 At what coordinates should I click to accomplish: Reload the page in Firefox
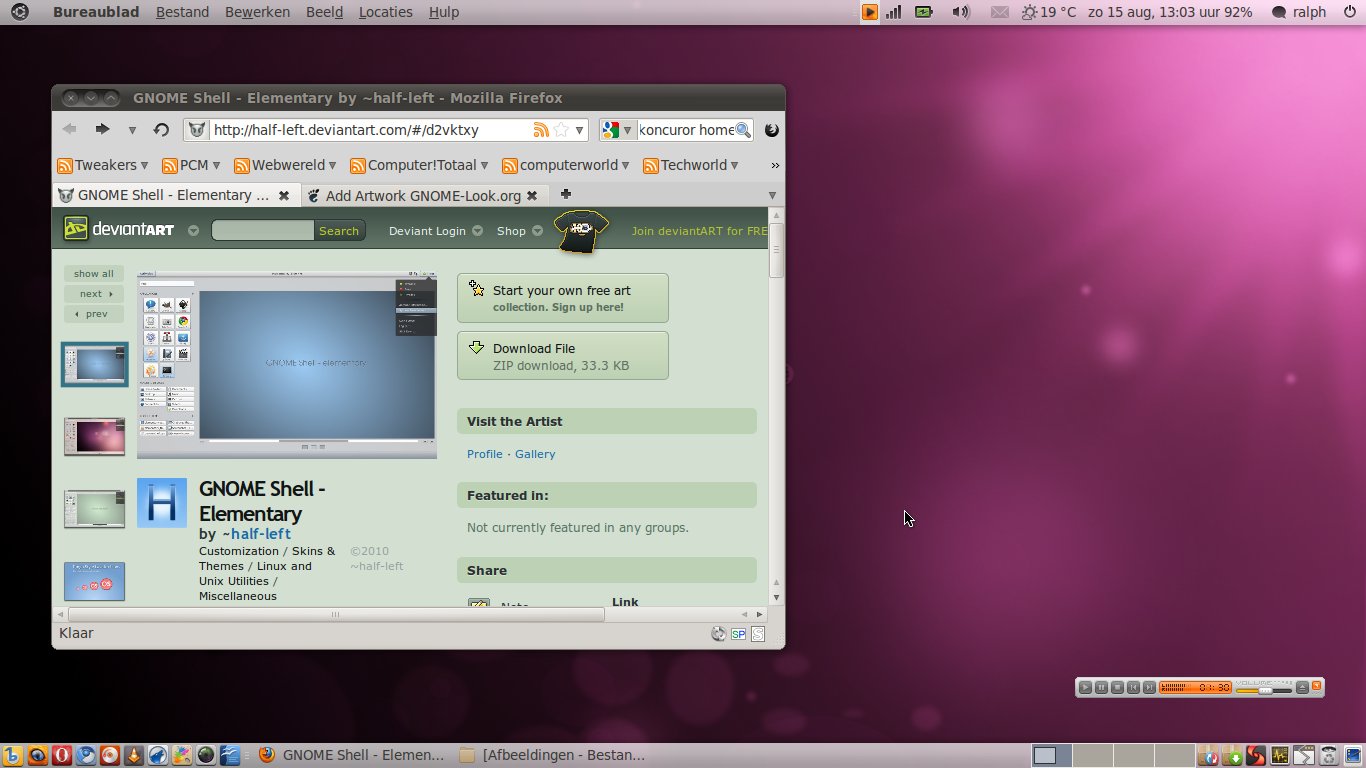pyautogui.click(x=161, y=130)
